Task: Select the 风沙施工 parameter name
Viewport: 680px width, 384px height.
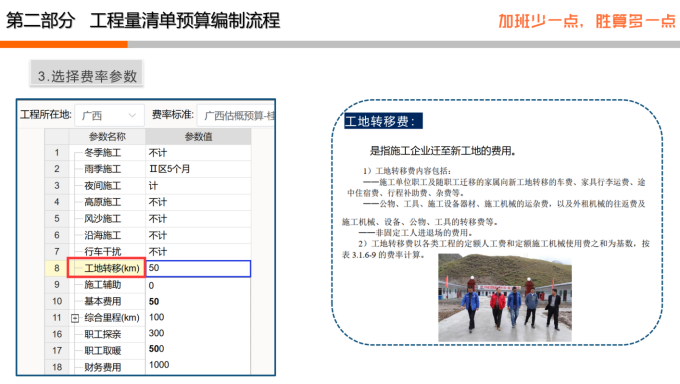Action: 103,219
